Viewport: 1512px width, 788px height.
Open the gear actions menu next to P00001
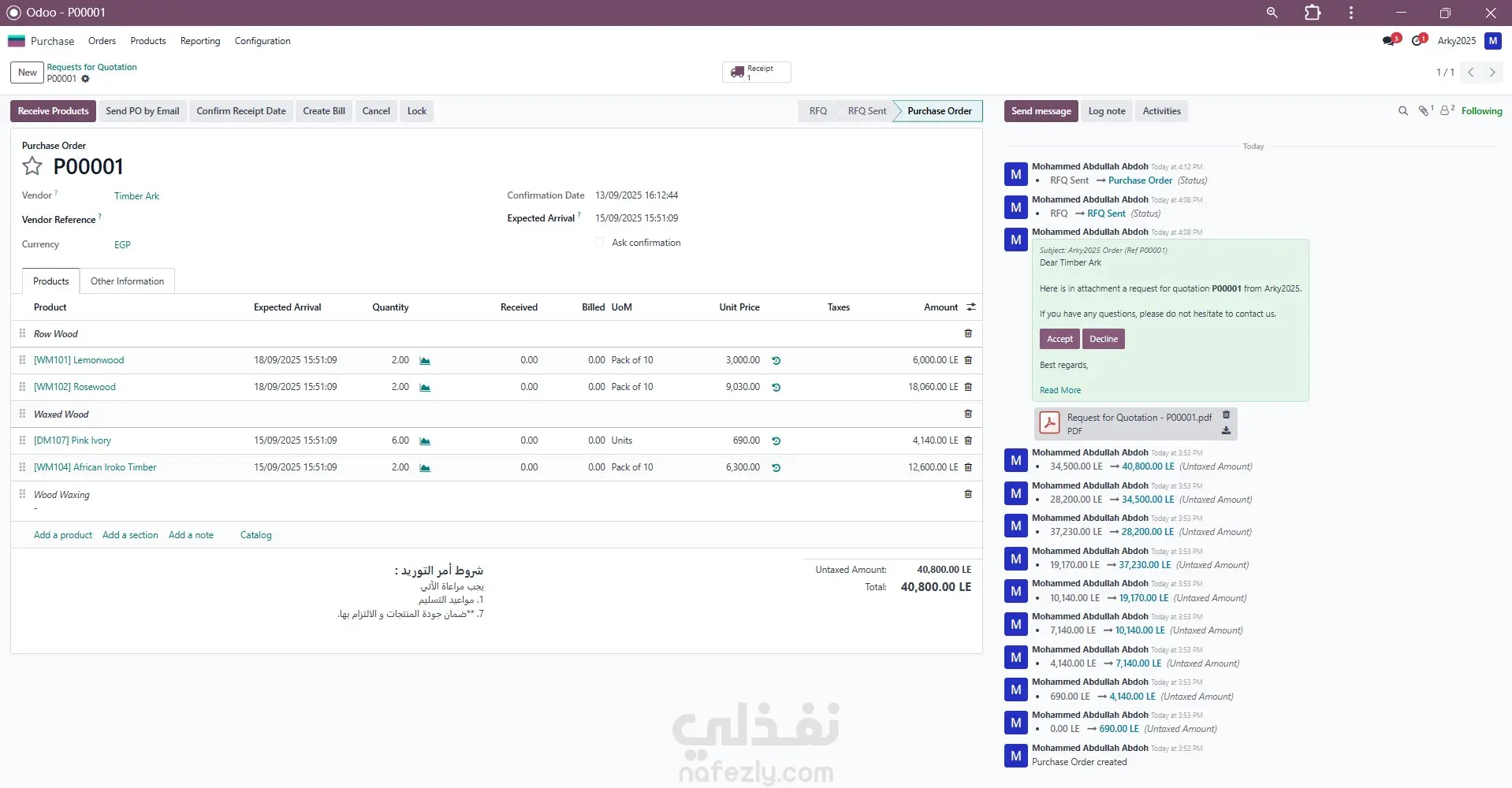85,79
